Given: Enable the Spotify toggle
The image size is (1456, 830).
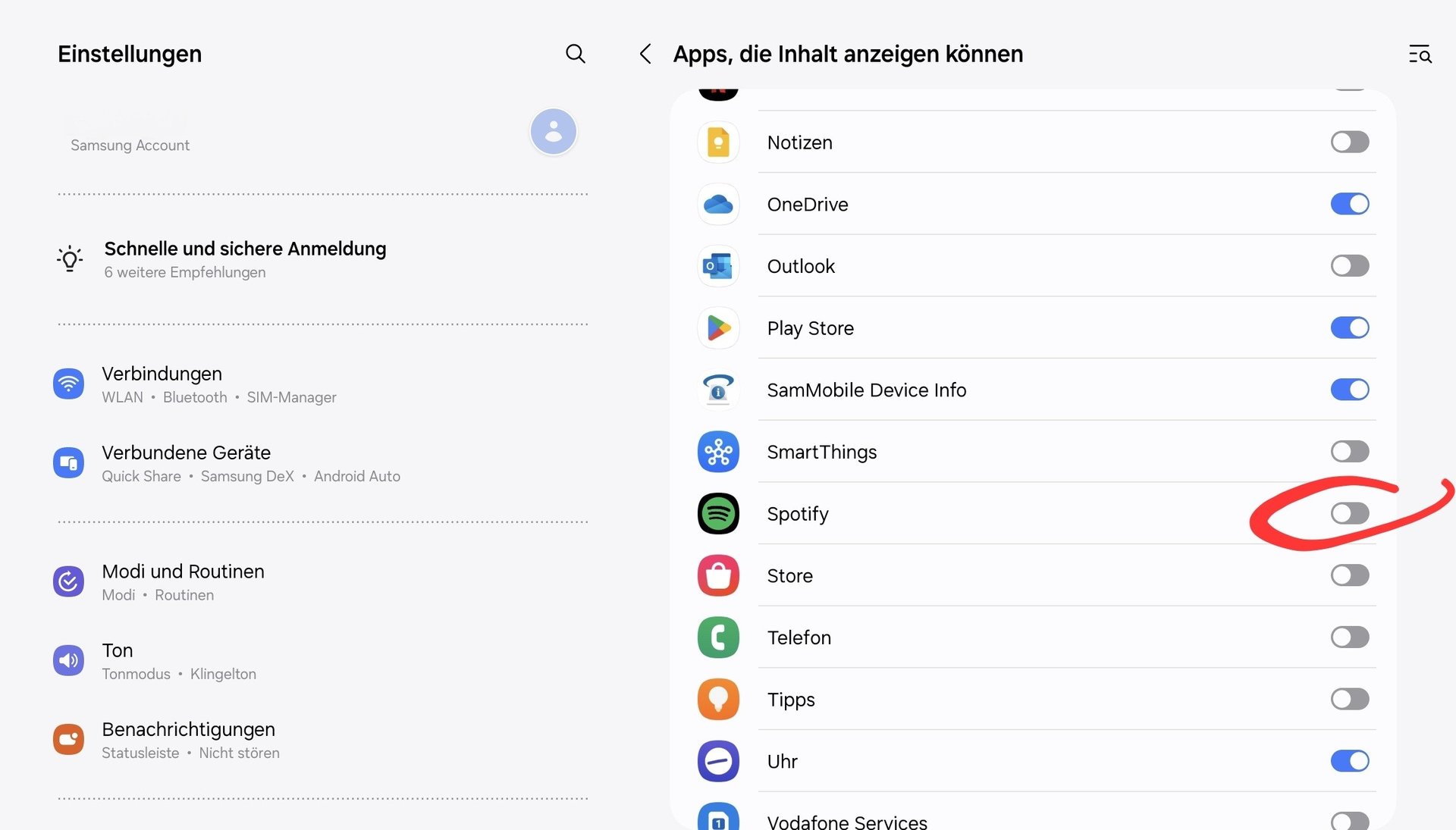Looking at the screenshot, I should click(1349, 514).
